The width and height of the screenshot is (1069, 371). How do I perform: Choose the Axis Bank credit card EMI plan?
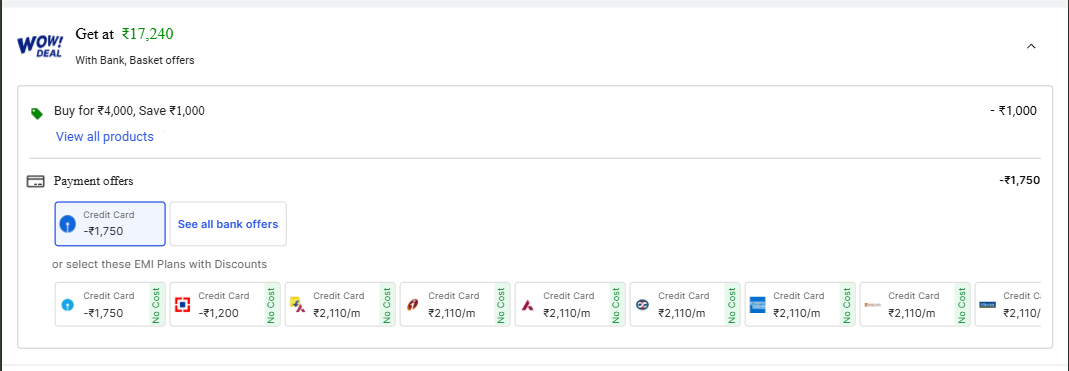pos(570,304)
